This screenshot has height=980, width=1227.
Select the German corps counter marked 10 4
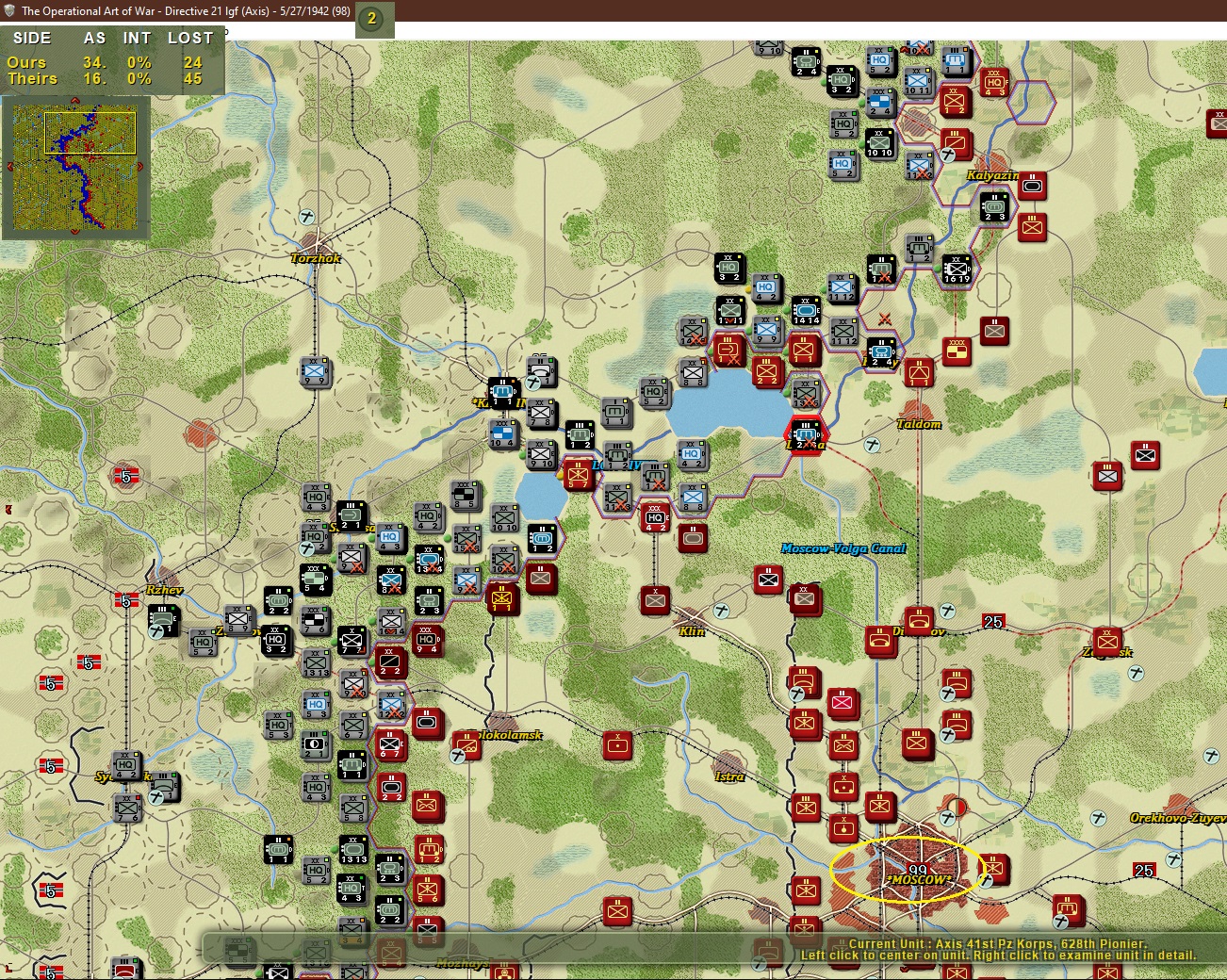502,434
